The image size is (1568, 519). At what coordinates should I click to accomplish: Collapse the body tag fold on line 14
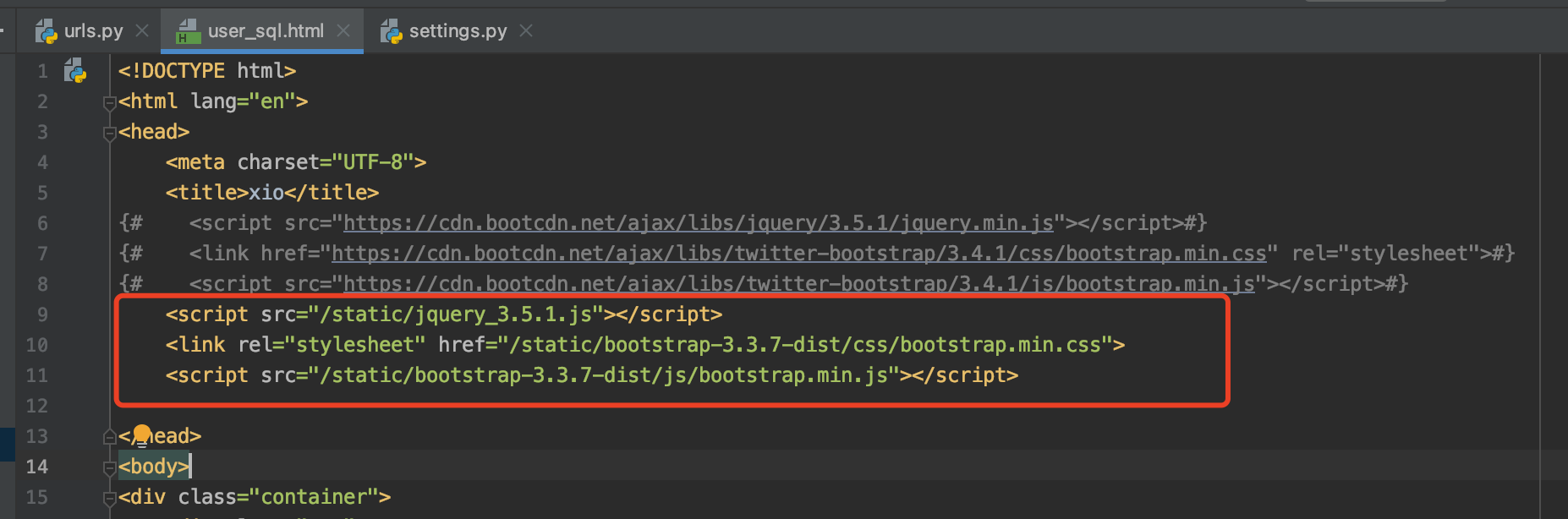(x=109, y=467)
